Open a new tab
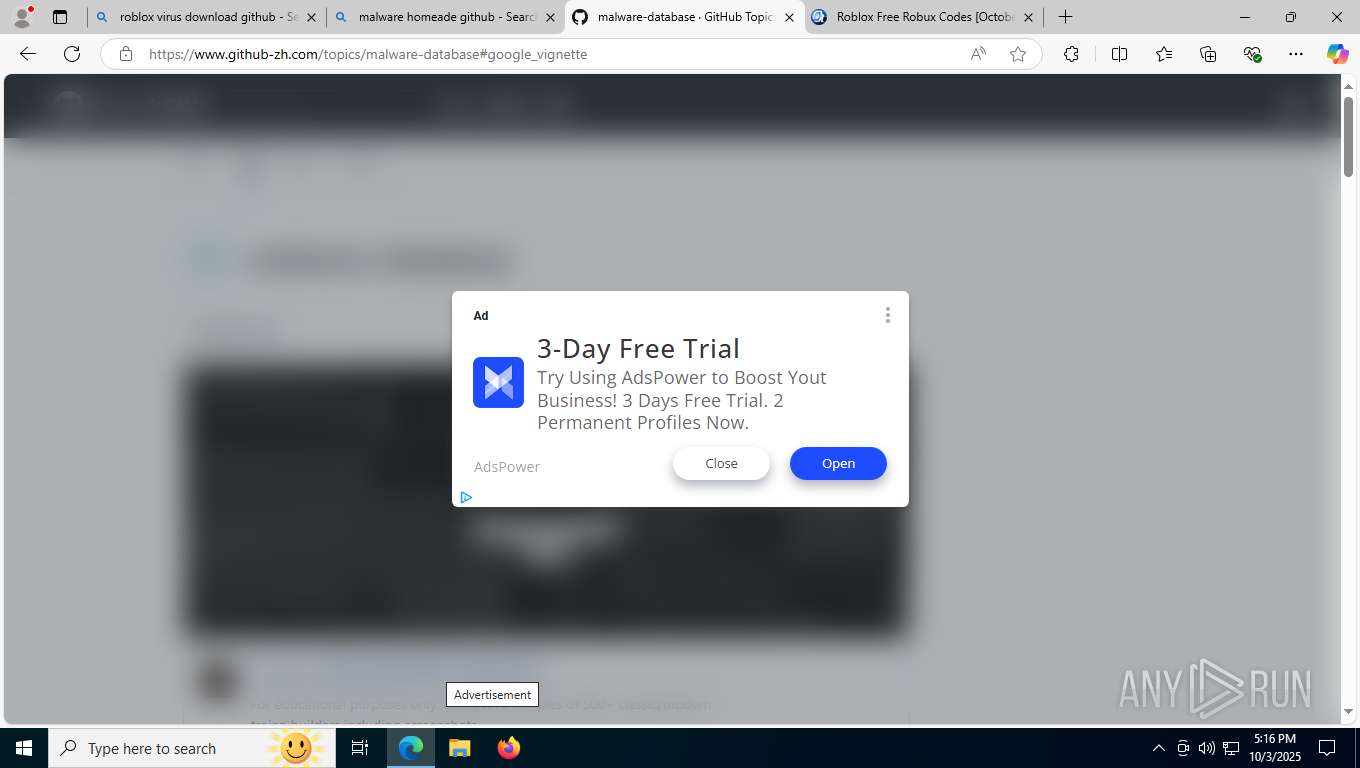This screenshot has height=768, width=1360. (x=1066, y=17)
